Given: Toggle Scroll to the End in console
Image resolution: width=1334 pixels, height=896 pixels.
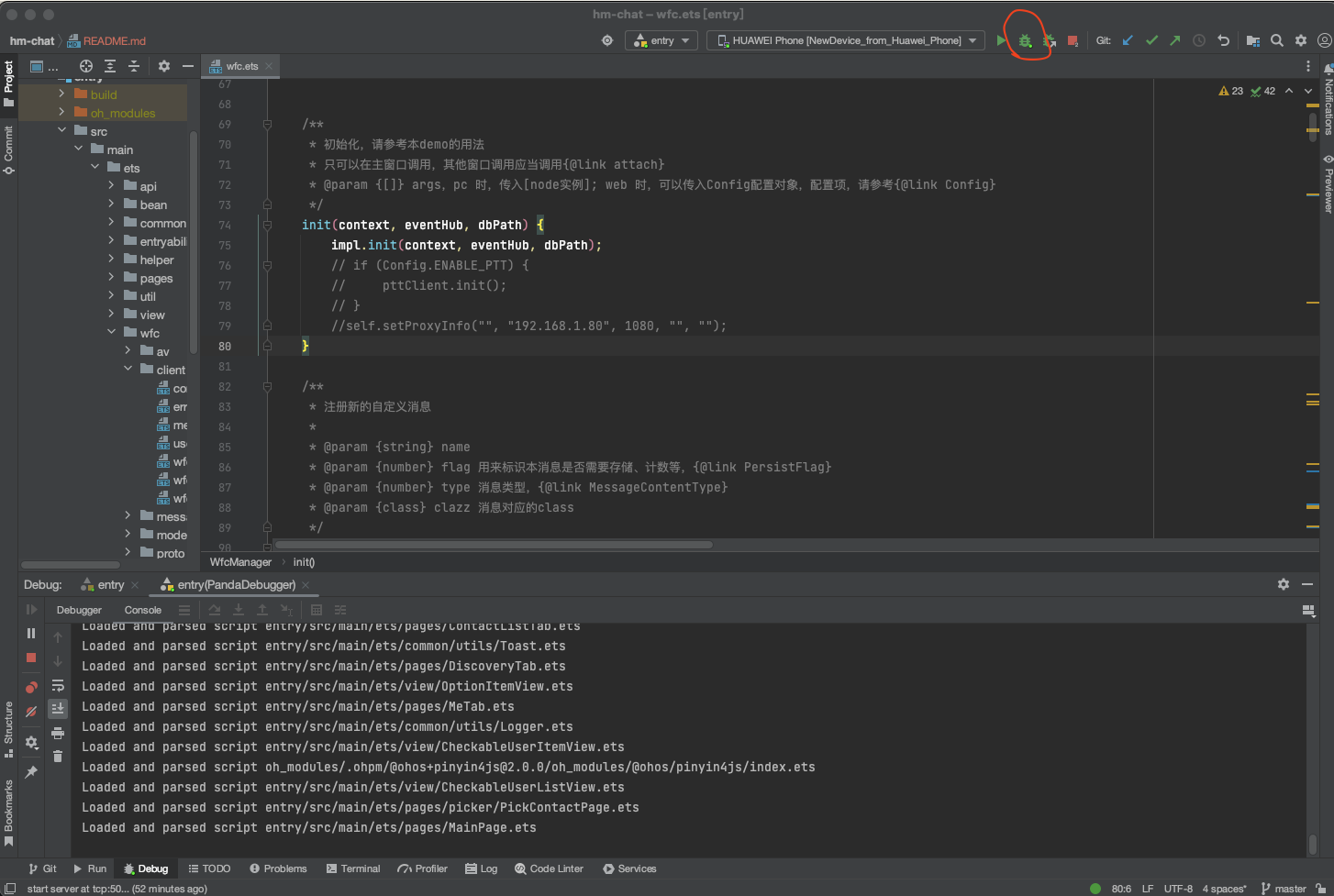Looking at the screenshot, I should [x=58, y=708].
